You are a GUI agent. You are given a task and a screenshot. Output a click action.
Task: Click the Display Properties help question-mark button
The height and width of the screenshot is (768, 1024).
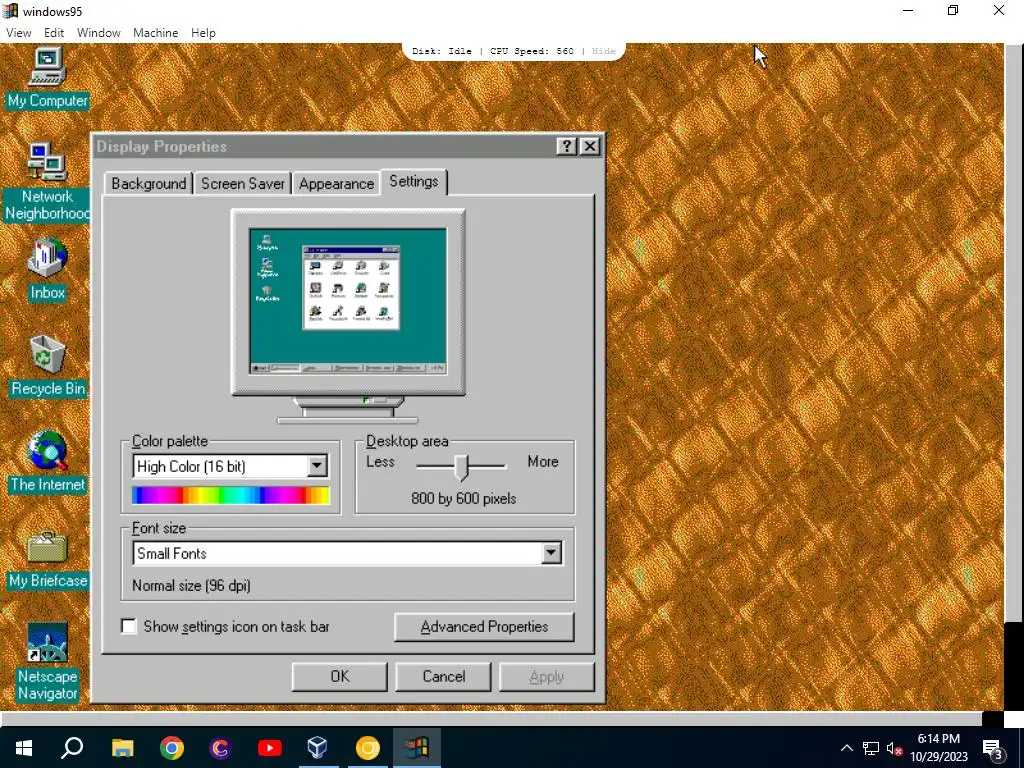[566, 146]
